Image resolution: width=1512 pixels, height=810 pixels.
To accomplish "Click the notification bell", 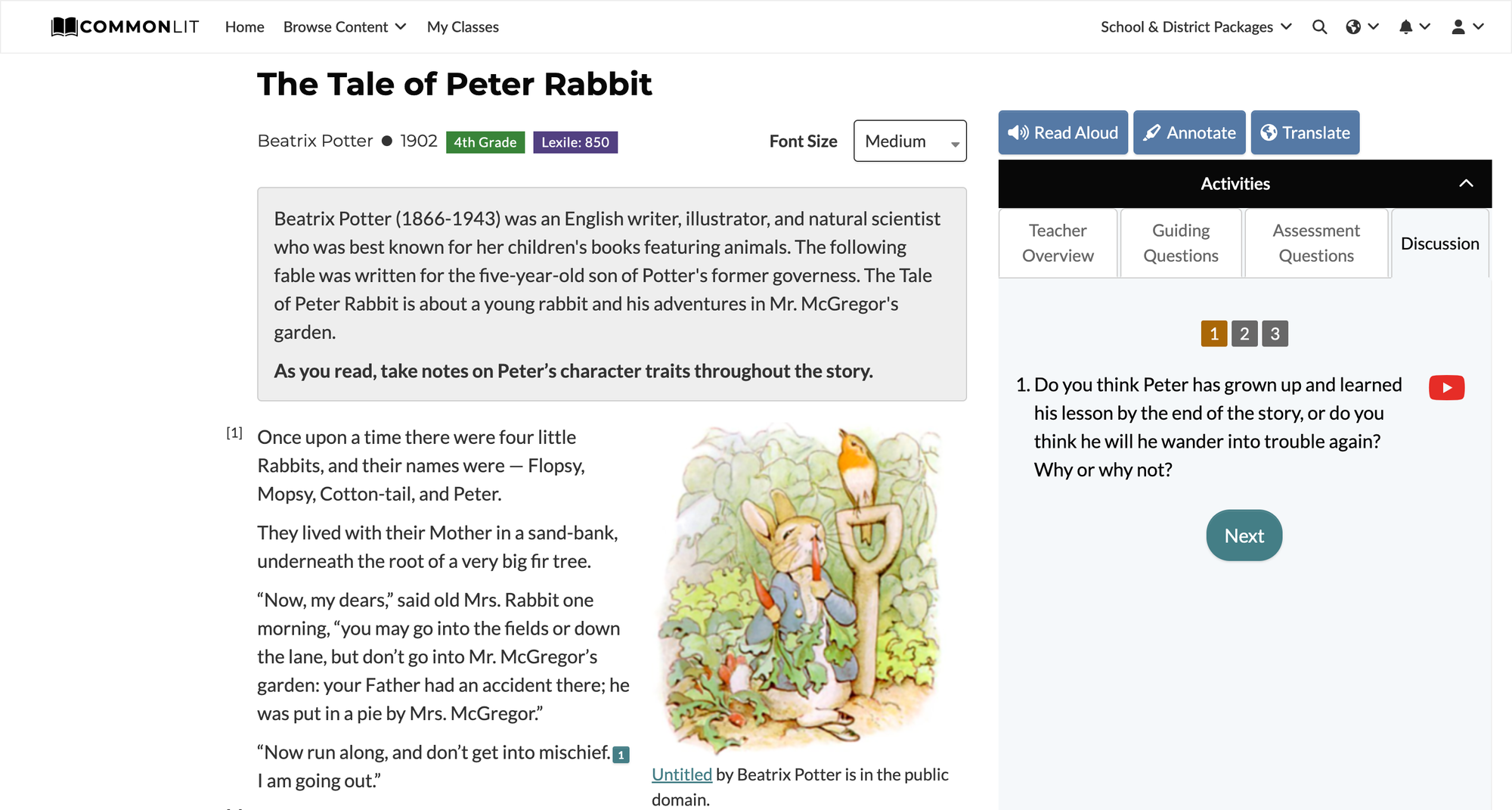I will tap(1405, 26).
